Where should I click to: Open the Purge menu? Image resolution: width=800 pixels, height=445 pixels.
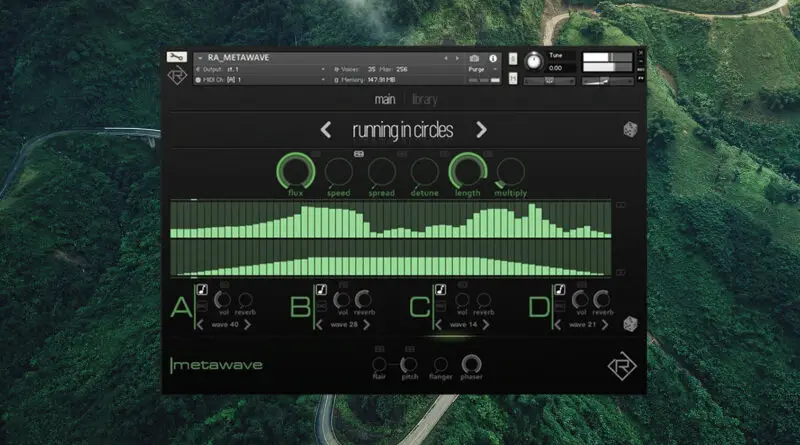pyautogui.click(x=482, y=69)
